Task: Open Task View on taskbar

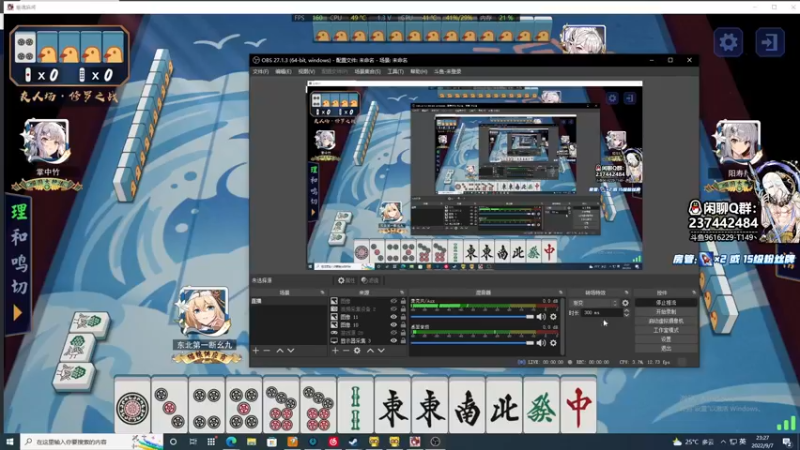Action: (193, 442)
